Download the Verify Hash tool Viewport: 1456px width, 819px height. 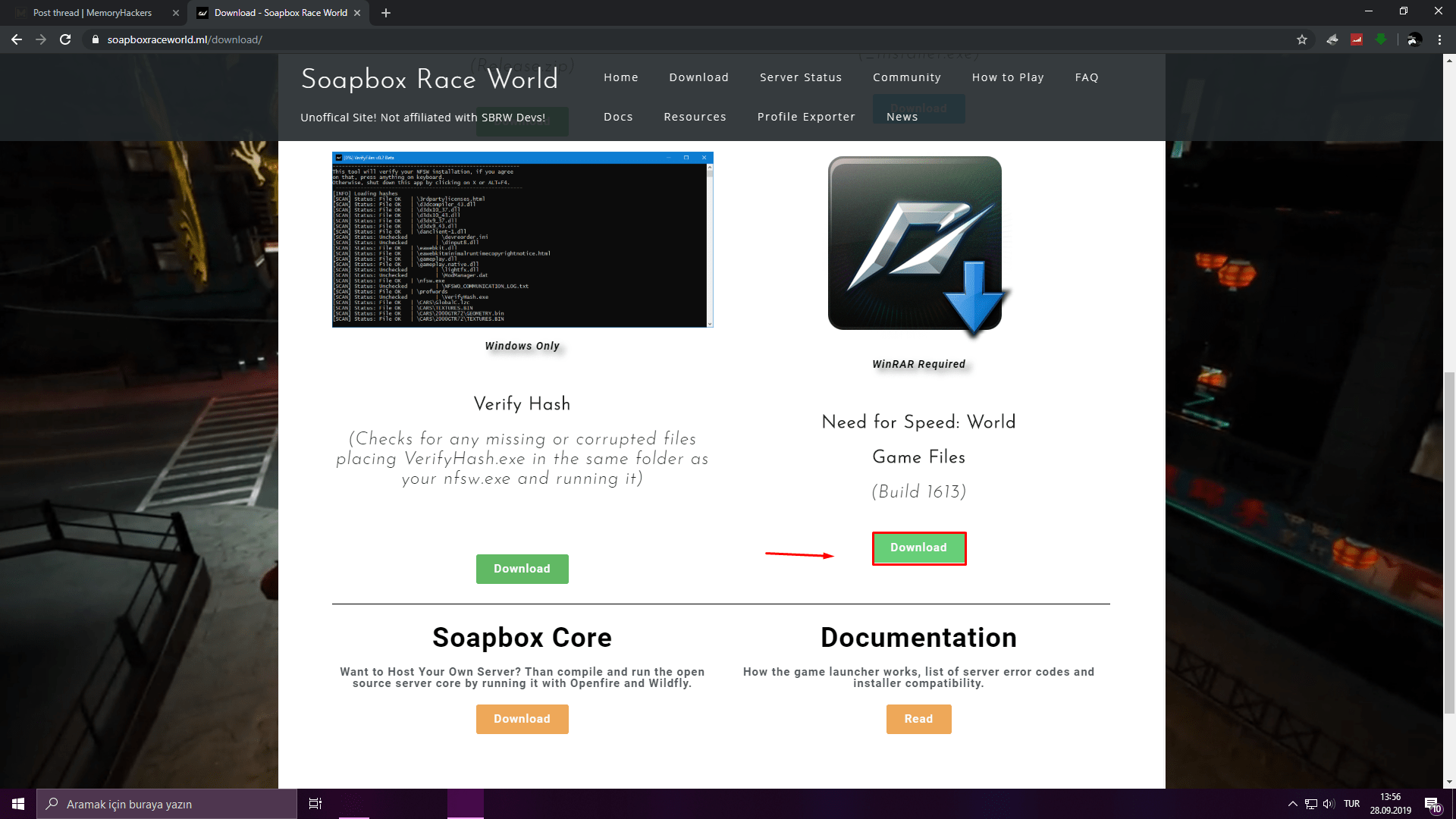522,569
